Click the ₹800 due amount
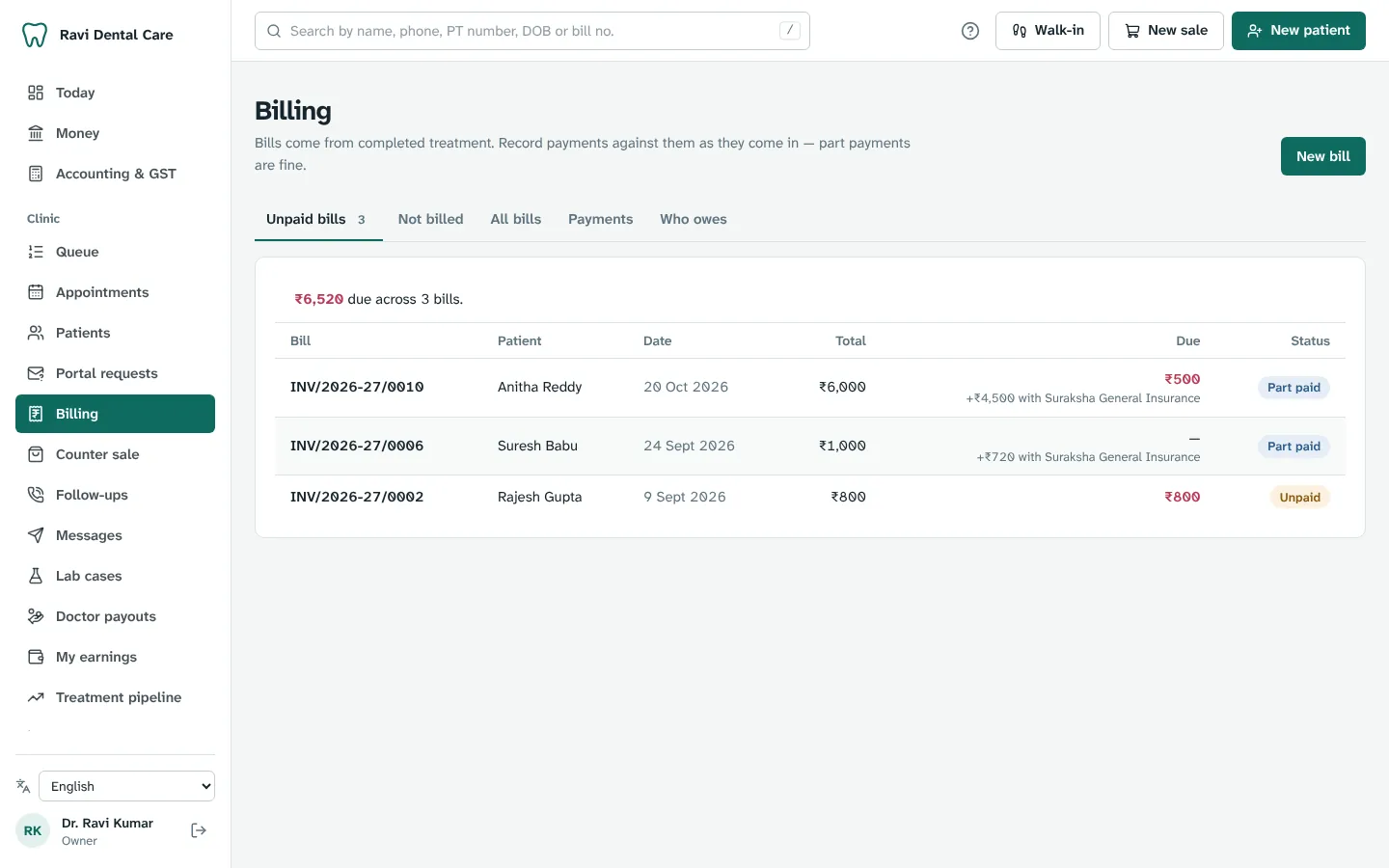Image resolution: width=1389 pixels, height=868 pixels. click(1182, 497)
